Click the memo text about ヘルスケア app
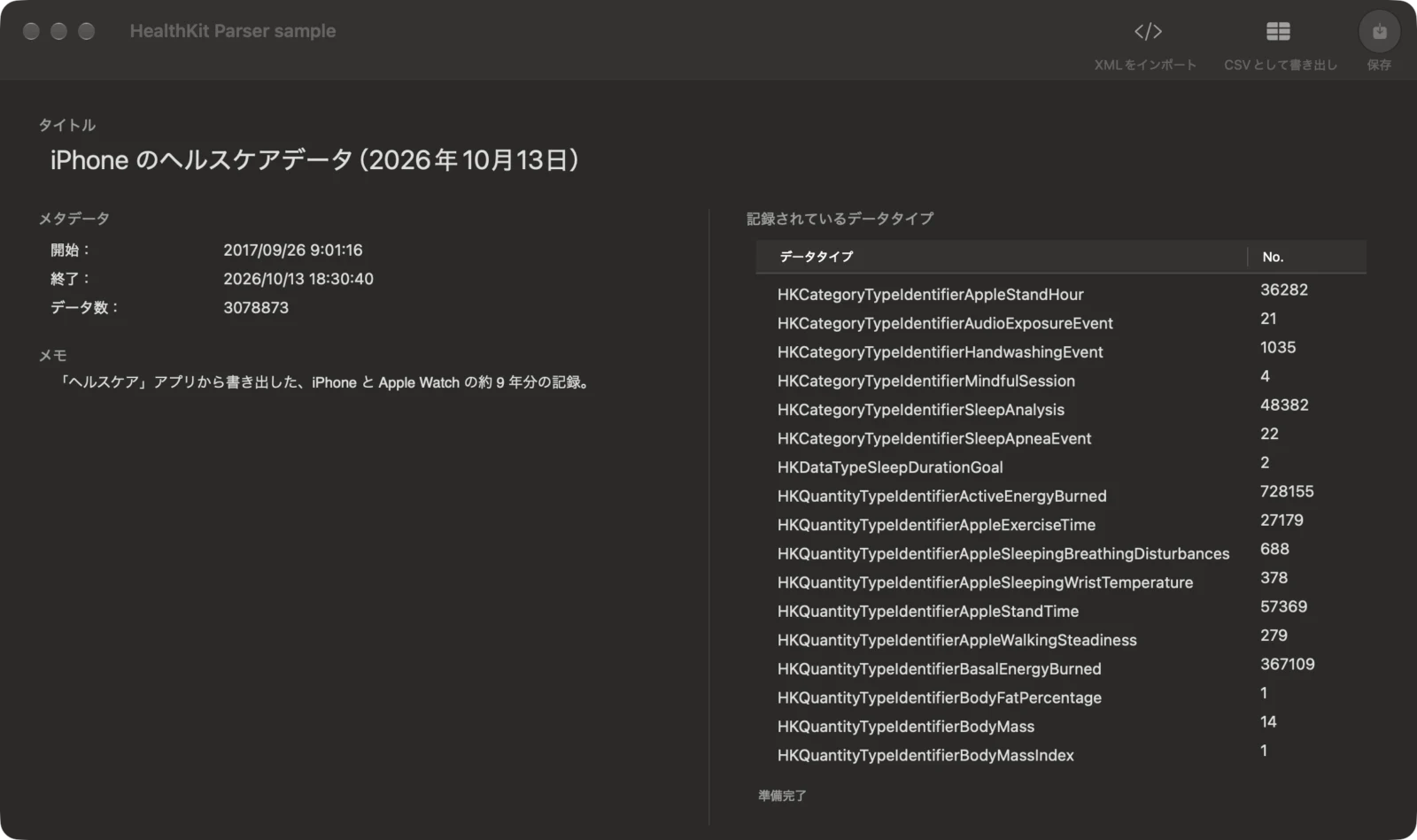This screenshot has width=1417, height=840. (x=324, y=382)
